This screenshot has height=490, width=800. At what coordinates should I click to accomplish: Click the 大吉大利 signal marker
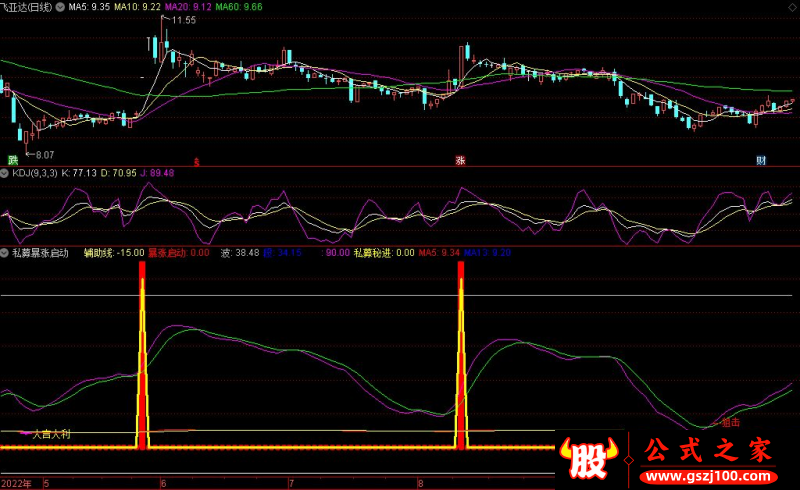51,435
